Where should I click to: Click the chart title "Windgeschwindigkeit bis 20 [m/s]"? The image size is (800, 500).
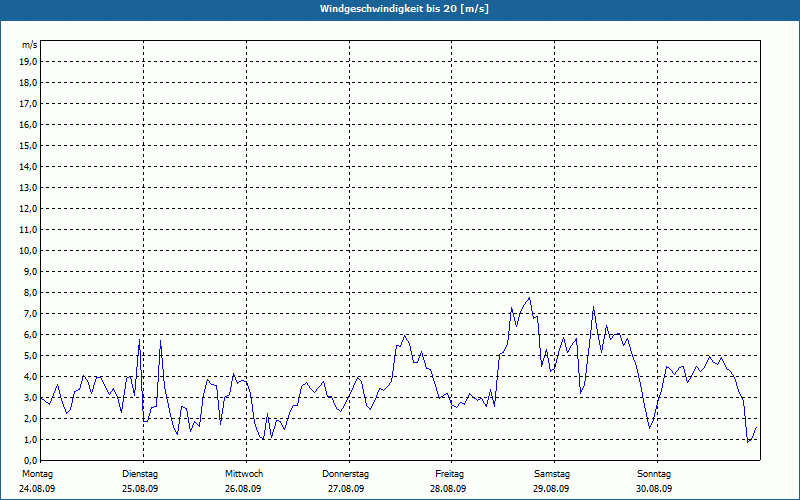tap(404, 9)
